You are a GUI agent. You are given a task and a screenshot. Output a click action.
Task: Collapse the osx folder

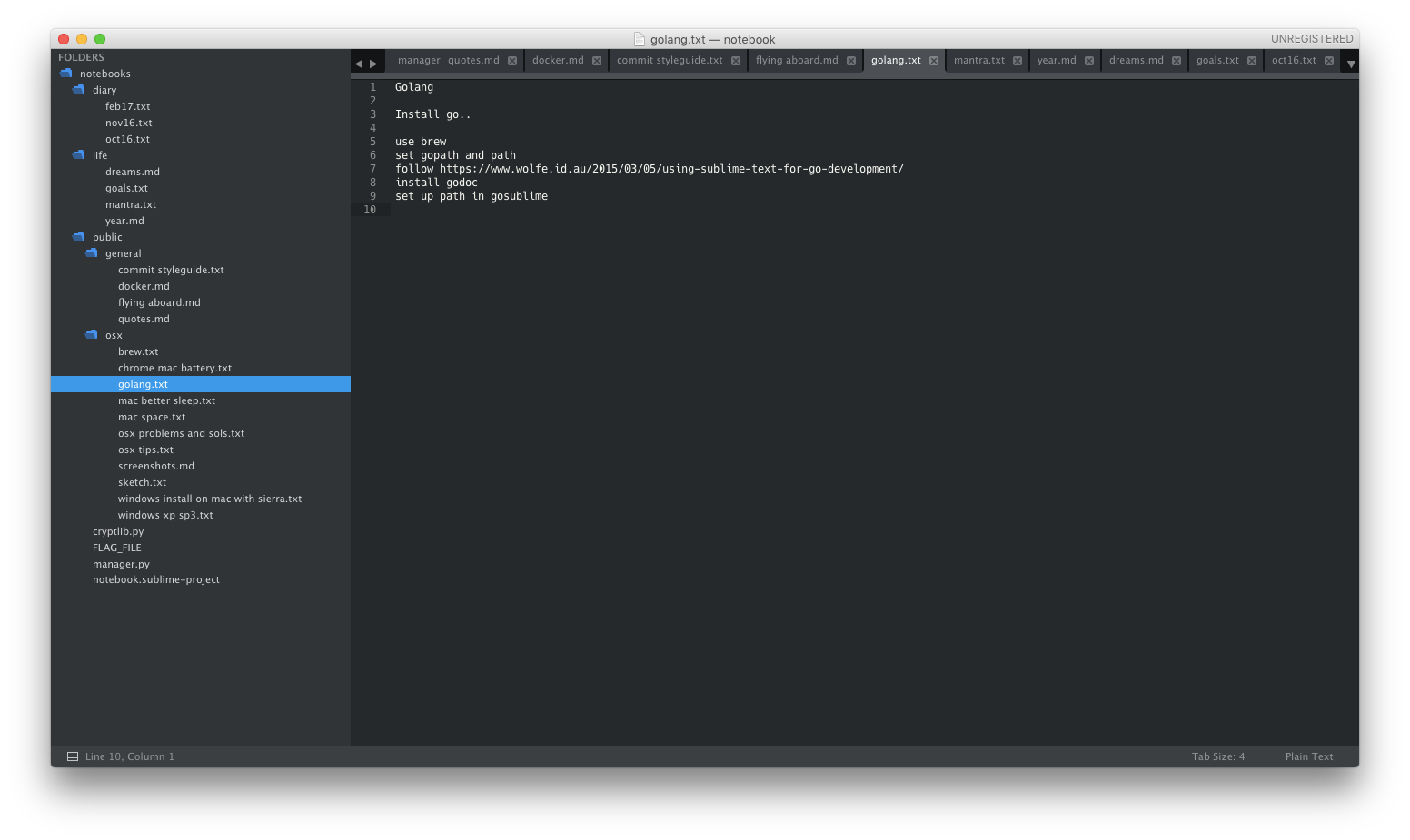coord(91,335)
